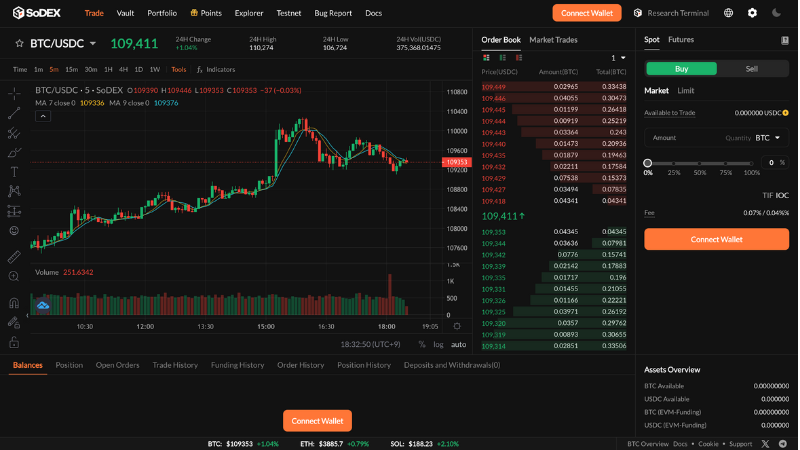Click Connect Wallet below Balances tab

click(317, 421)
